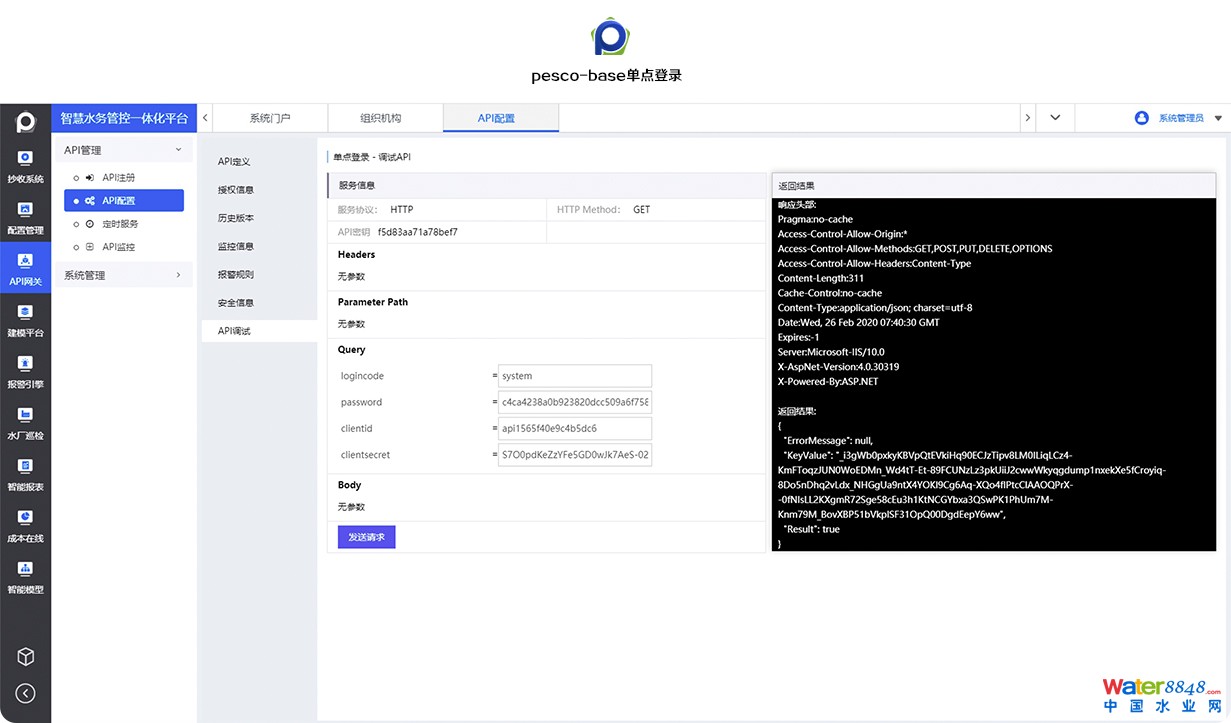
Task: Open the 安全信息 side menu item
Action: tap(236, 303)
